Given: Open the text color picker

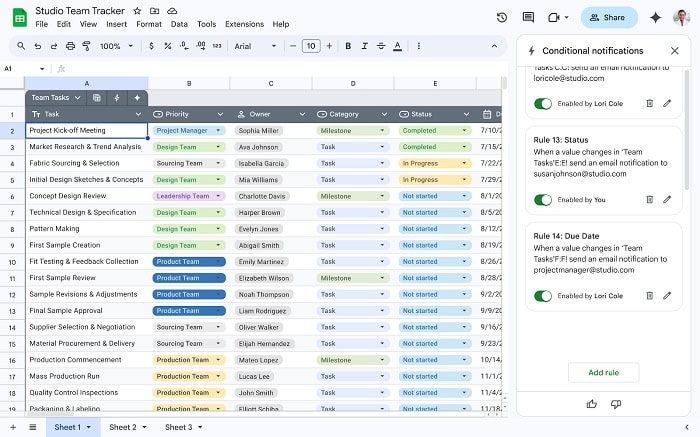Looking at the screenshot, I should click(x=397, y=46).
